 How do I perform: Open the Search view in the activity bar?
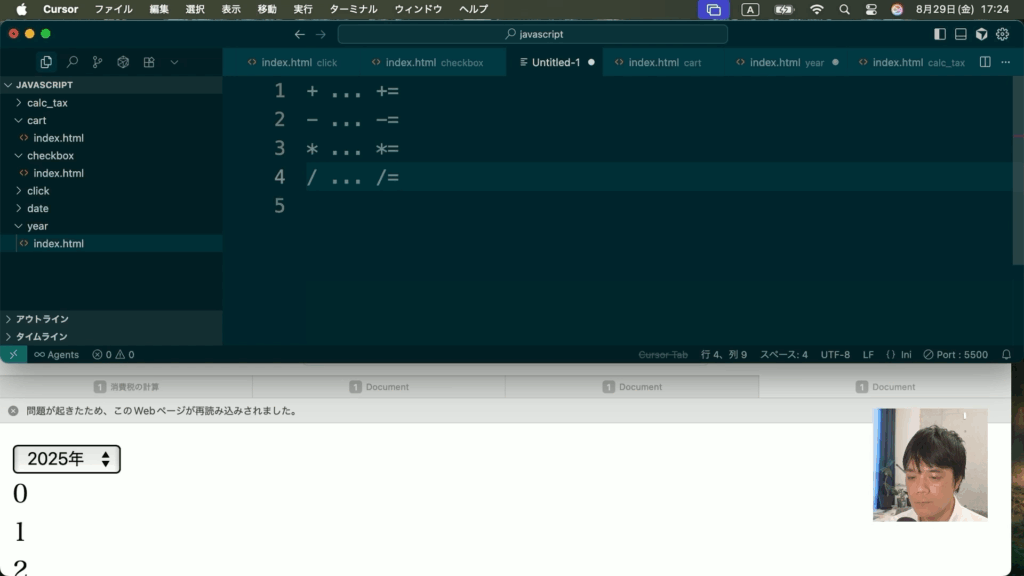coord(72,62)
